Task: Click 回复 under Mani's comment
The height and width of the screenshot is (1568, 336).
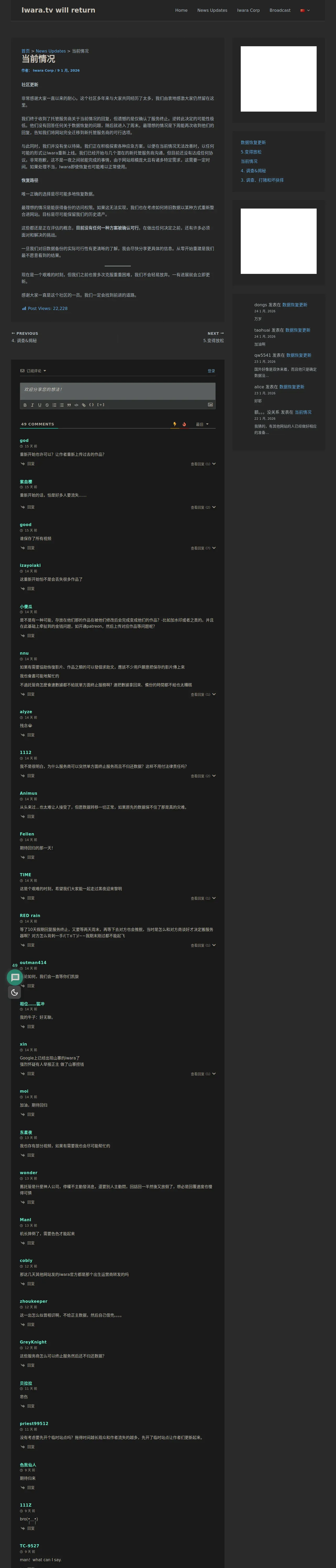Action: coord(31,1243)
